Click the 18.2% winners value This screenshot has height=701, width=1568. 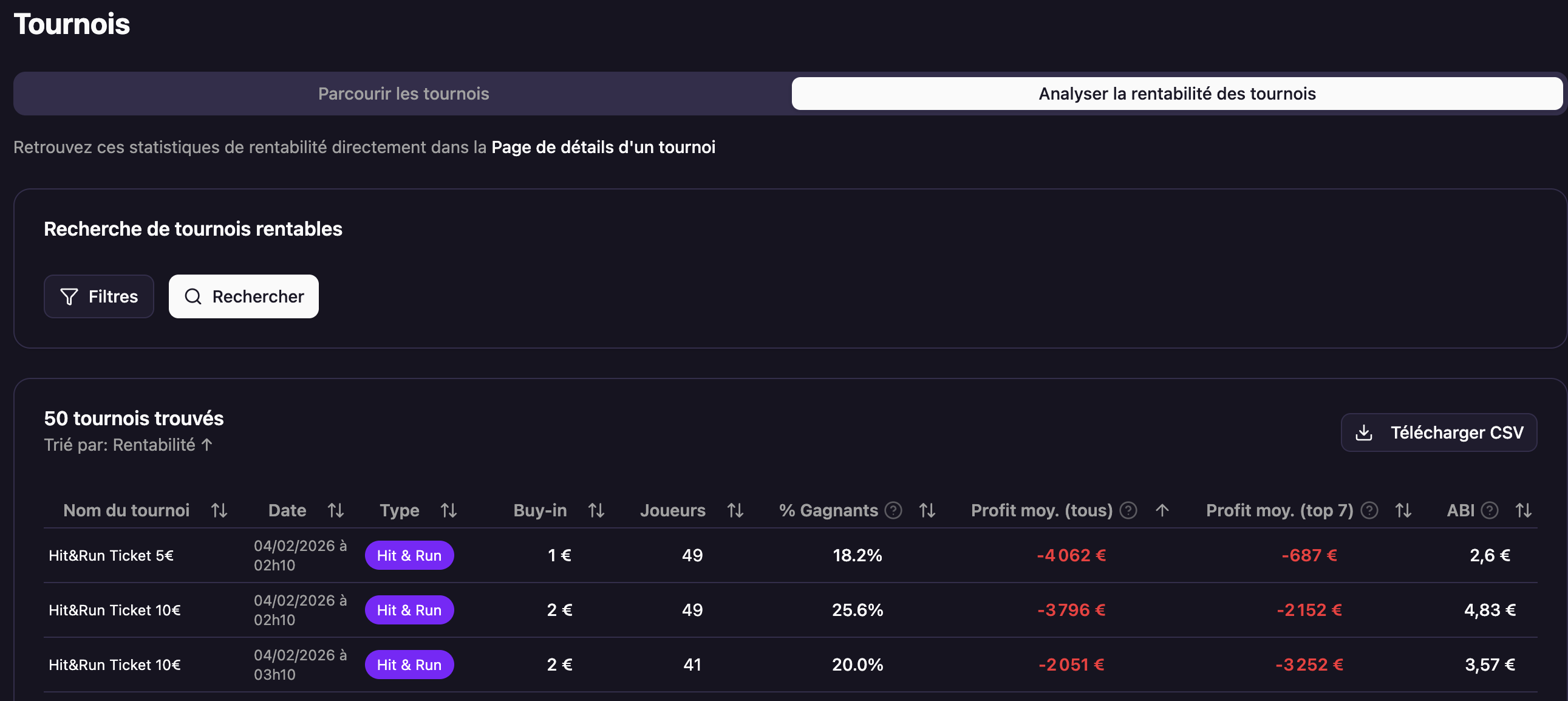pos(857,555)
